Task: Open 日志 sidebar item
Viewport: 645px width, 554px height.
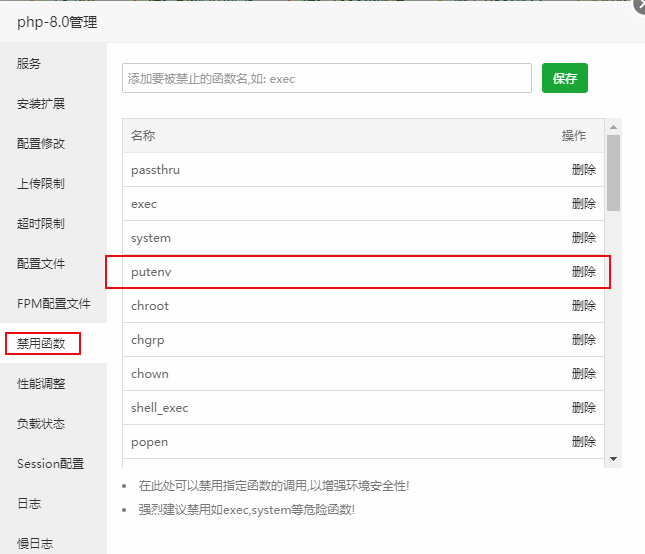Action: point(29,503)
